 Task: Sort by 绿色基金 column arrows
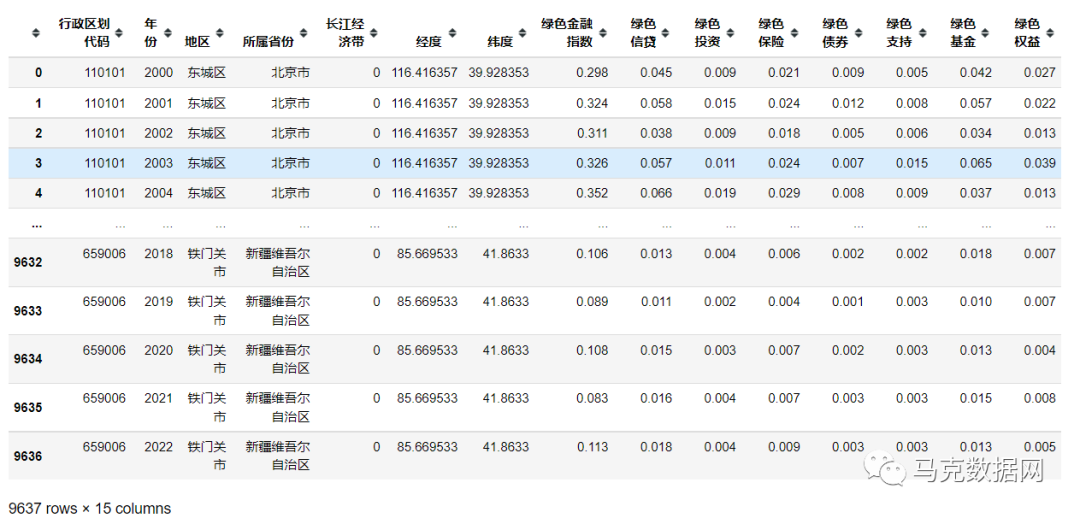point(986,32)
